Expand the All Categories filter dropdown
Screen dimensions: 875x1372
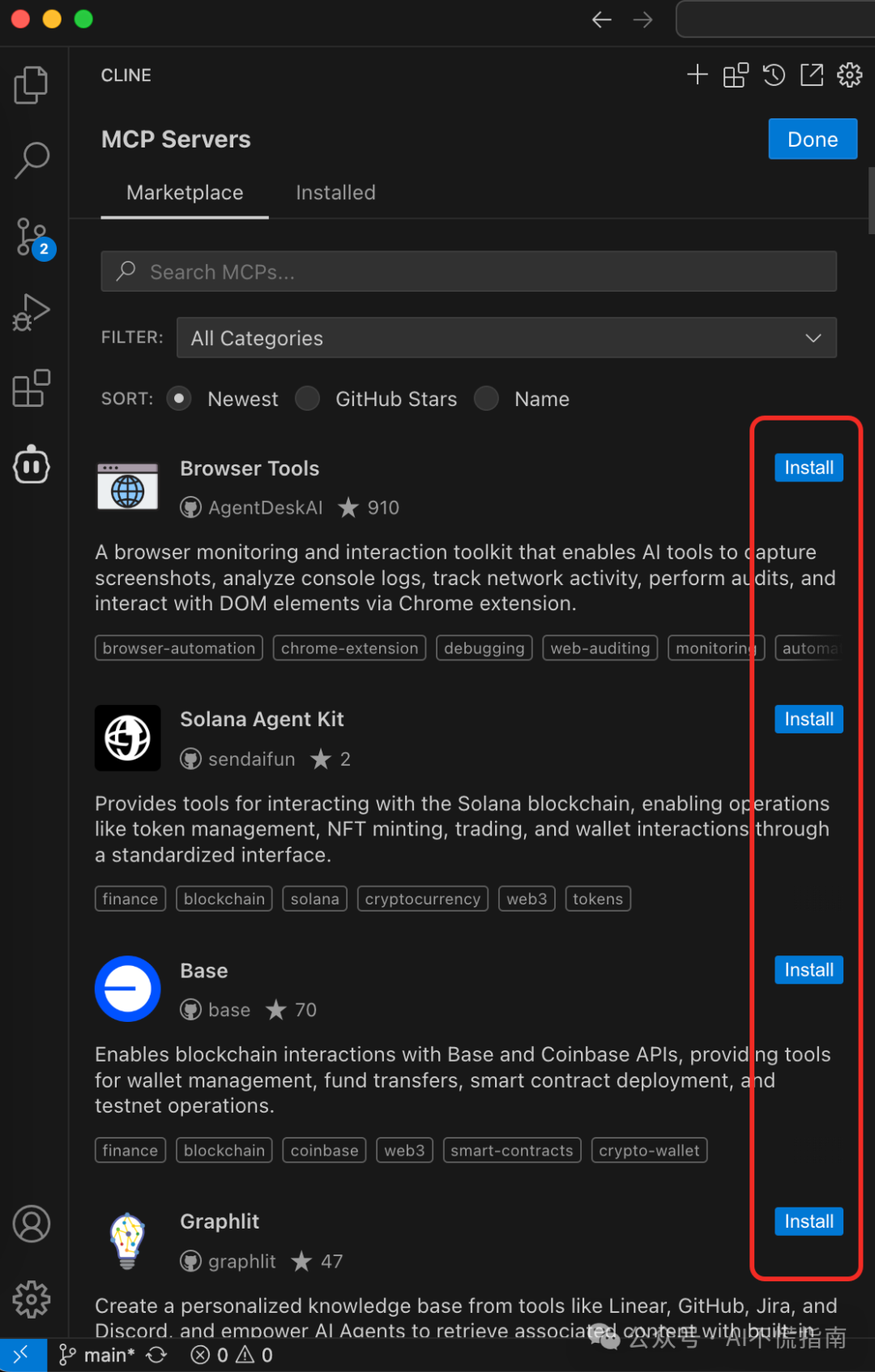[x=506, y=338]
